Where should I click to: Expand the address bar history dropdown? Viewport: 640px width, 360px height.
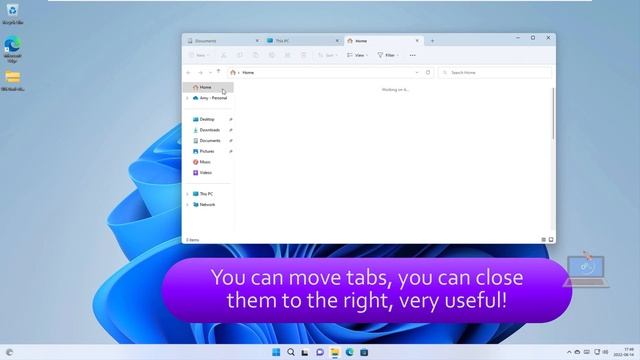pyautogui.click(x=417, y=73)
